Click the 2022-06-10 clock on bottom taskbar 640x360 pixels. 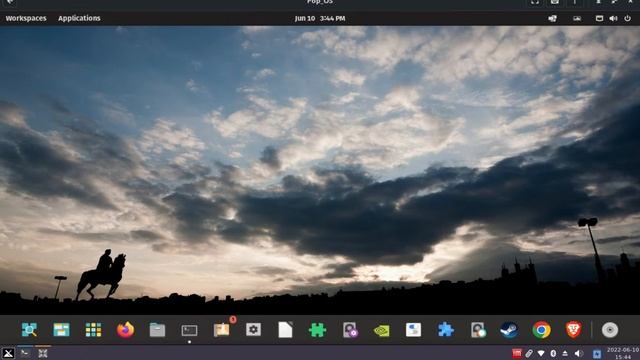(622, 353)
